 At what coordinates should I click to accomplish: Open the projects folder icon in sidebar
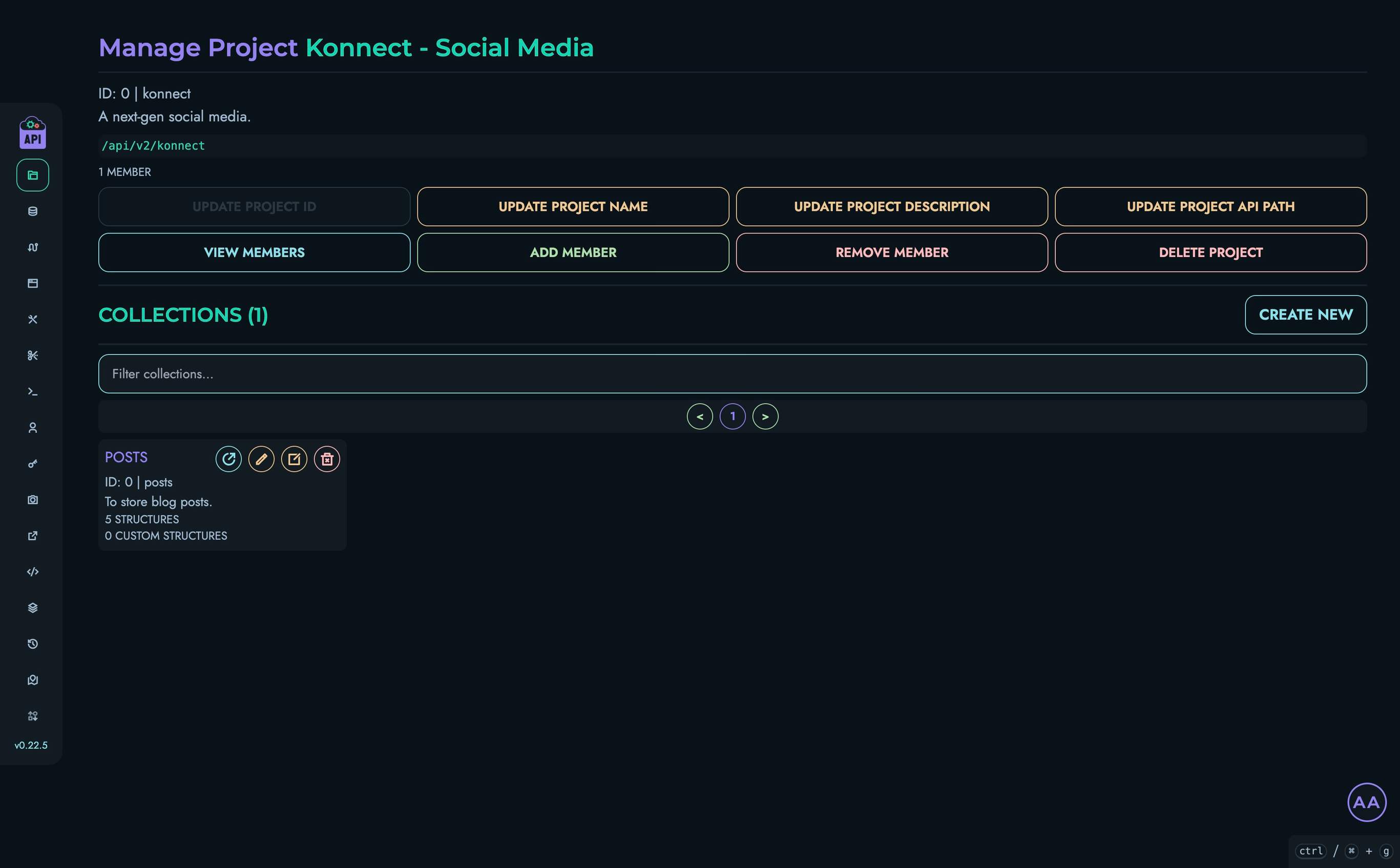pos(33,175)
